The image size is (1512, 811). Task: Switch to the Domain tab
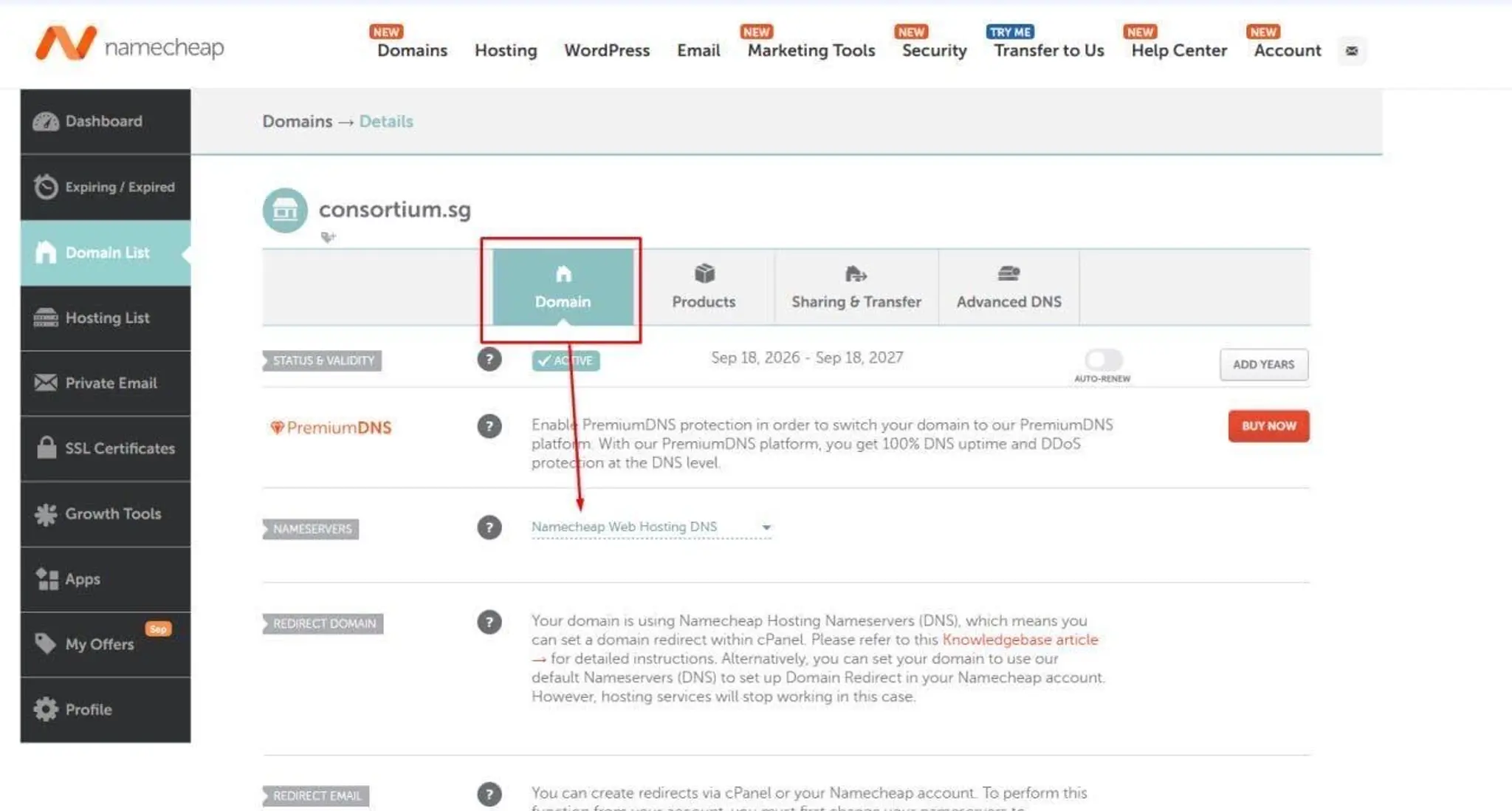[x=563, y=287]
